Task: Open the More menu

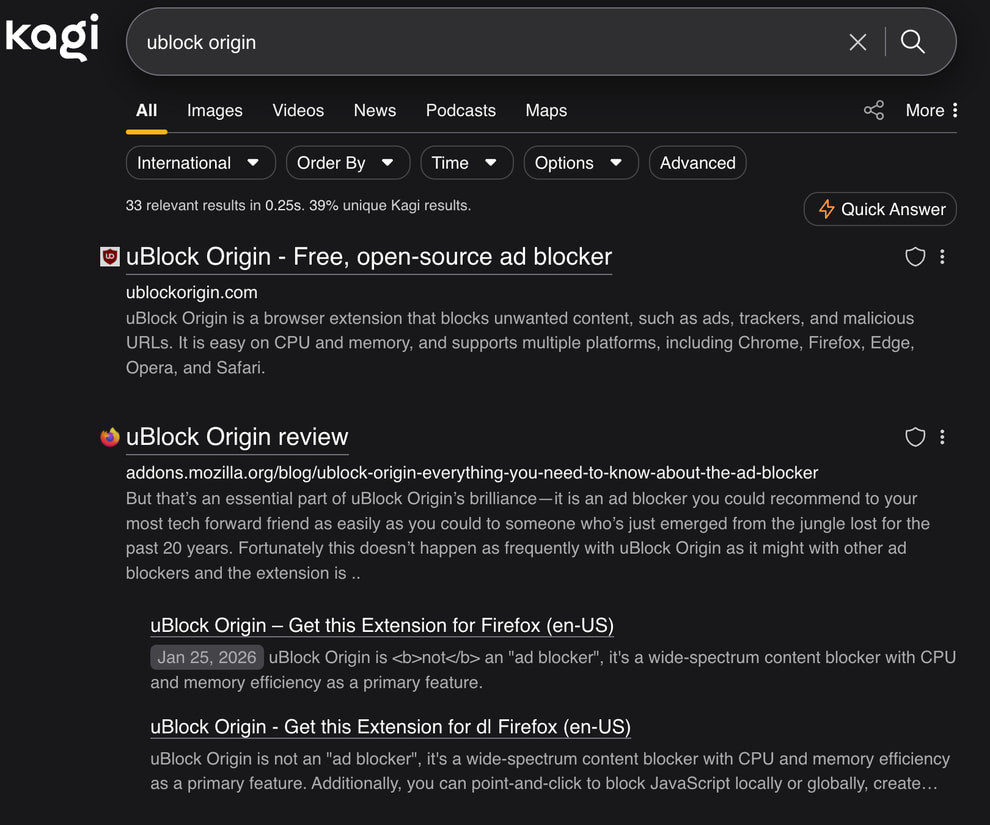Action: 931,111
